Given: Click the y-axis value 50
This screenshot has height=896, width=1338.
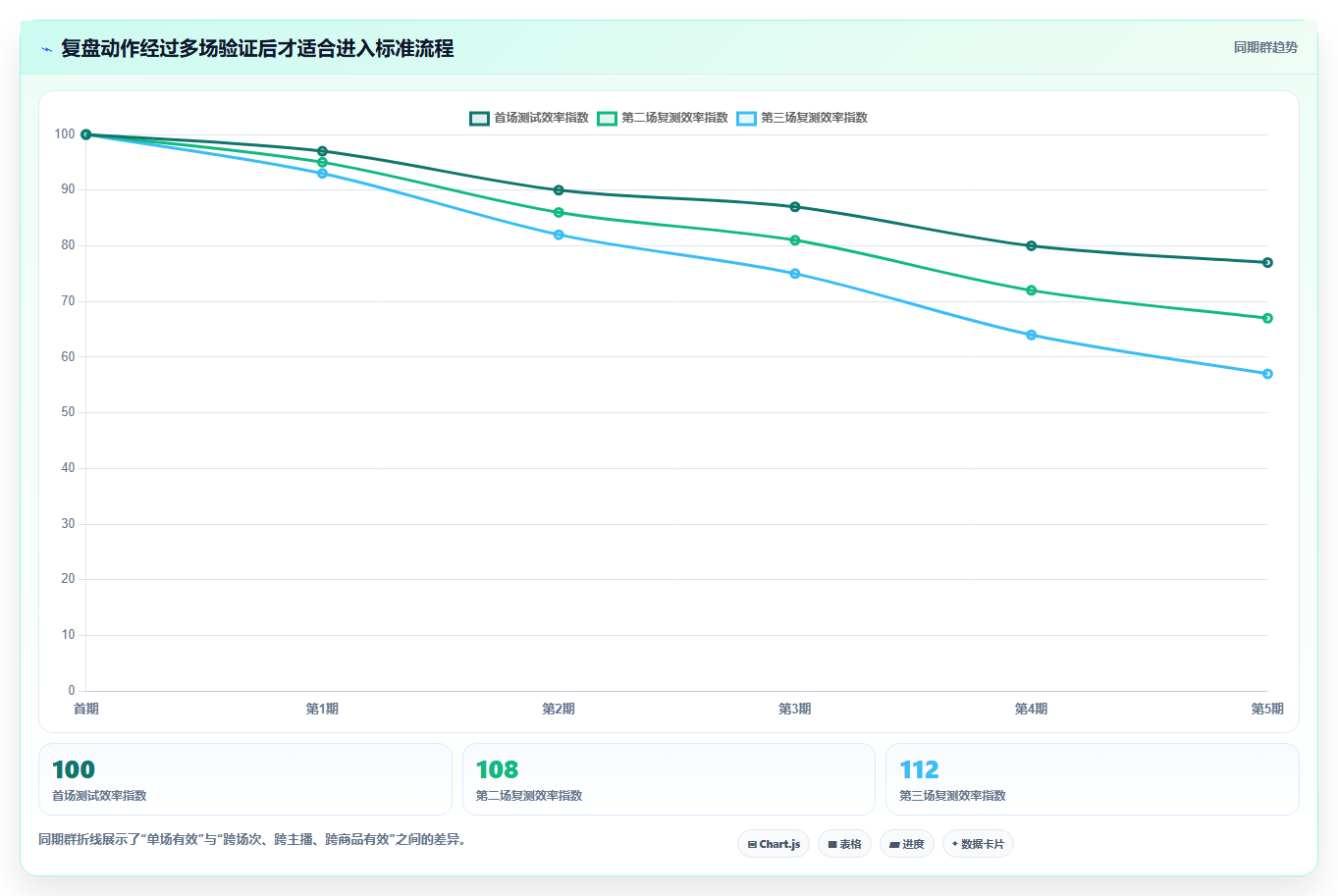Looking at the screenshot, I should [x=68, y=412].
